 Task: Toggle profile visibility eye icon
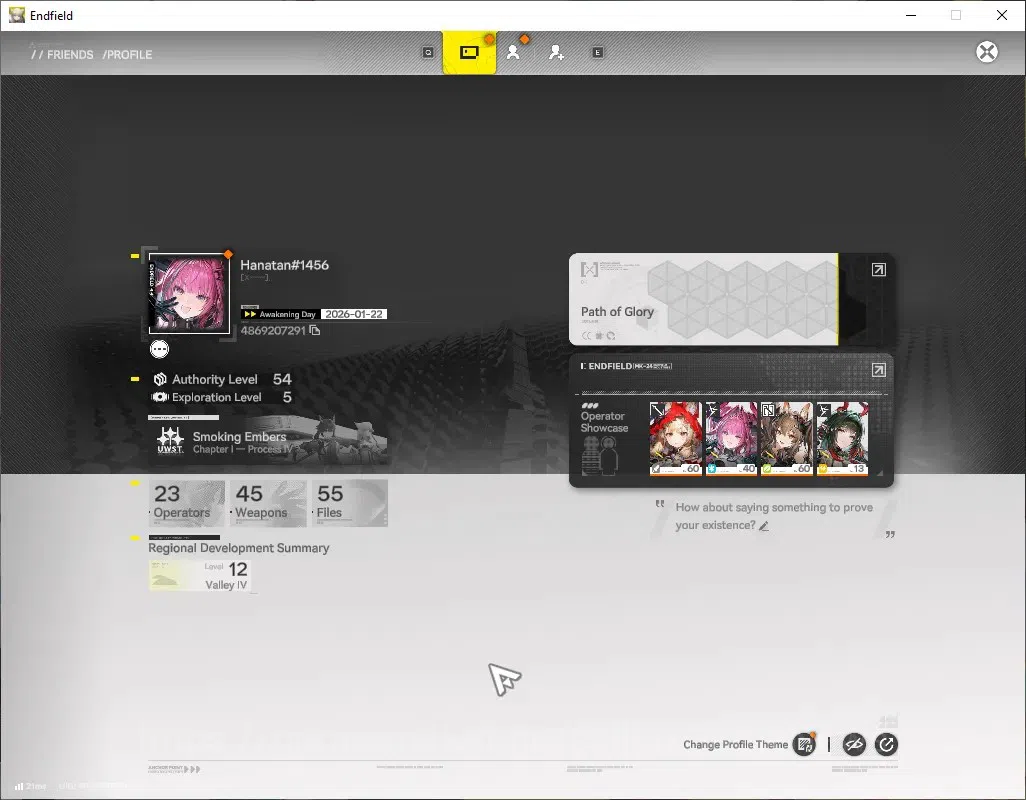coord(854,744)
